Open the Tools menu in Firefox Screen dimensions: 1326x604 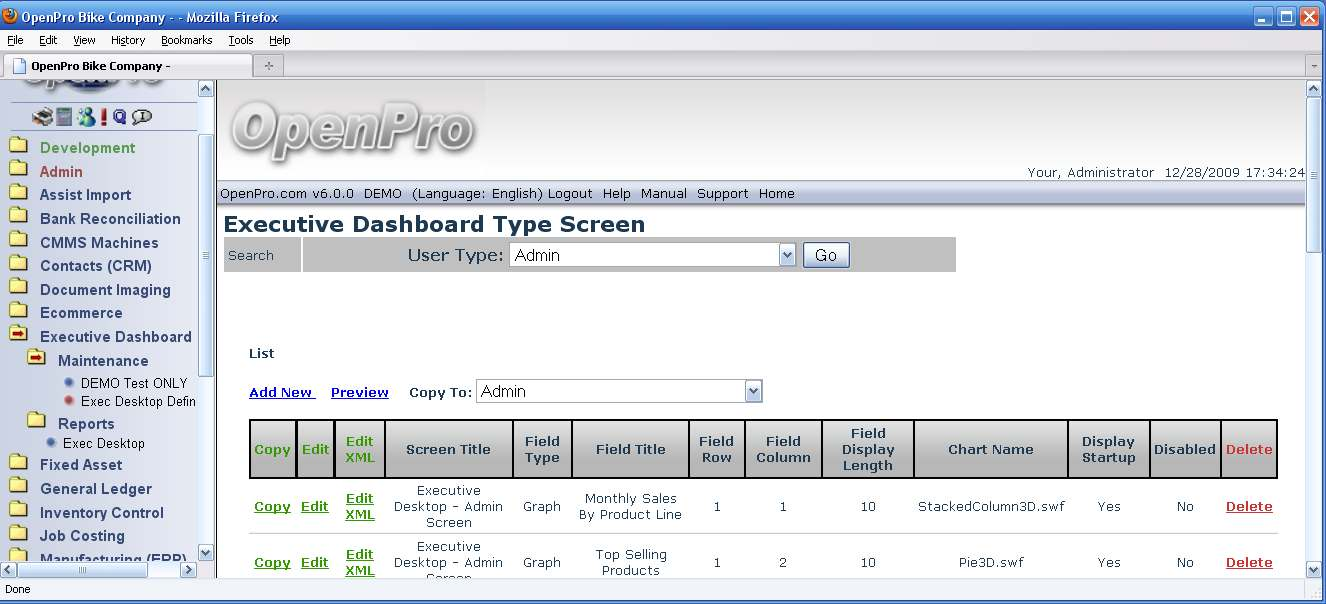point(240,40)
